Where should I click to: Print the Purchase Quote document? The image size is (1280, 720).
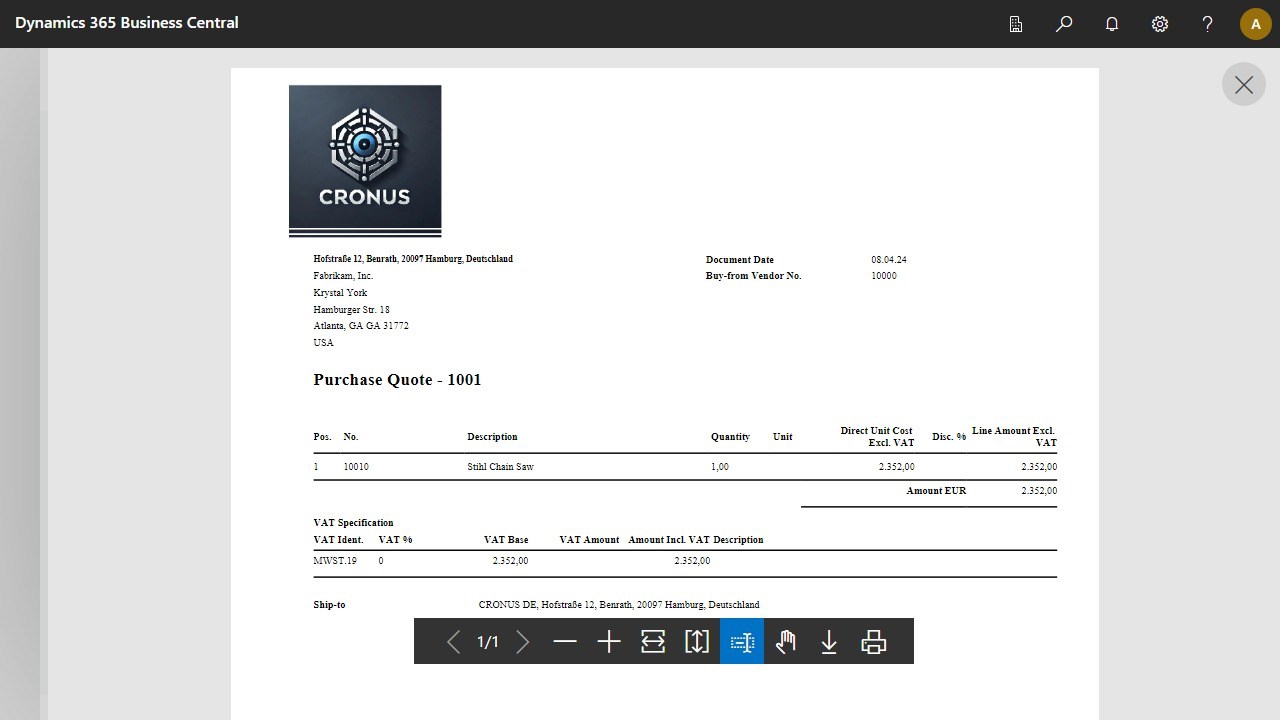click(x=874, y=641)
